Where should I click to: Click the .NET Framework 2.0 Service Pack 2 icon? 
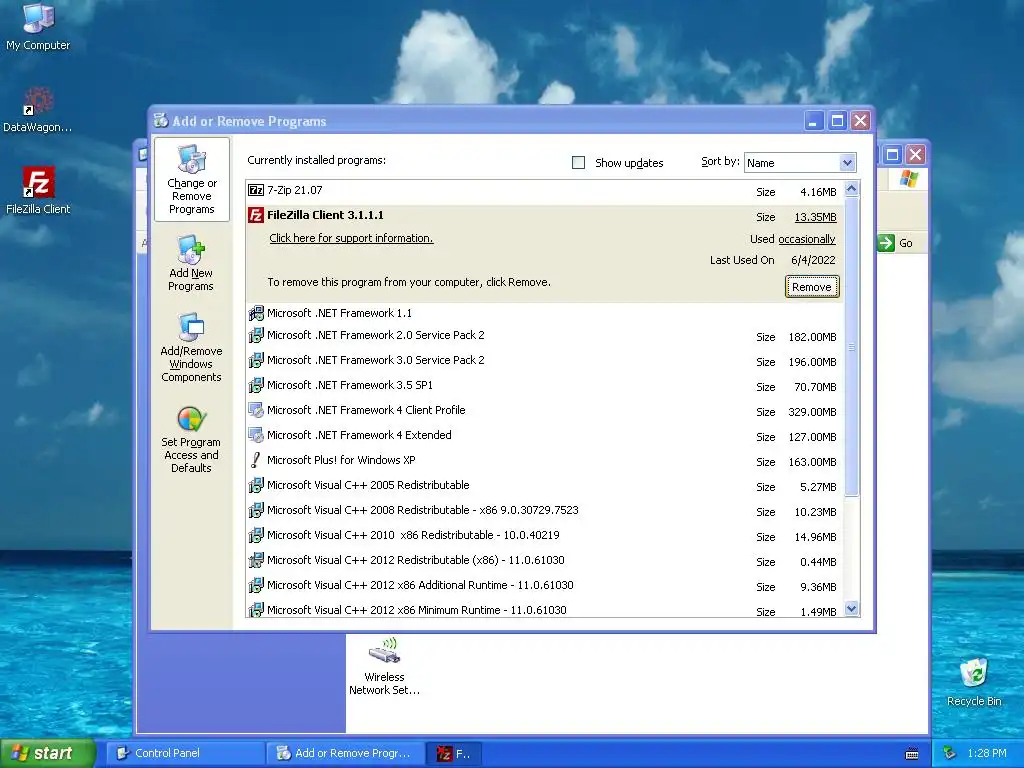256,335
